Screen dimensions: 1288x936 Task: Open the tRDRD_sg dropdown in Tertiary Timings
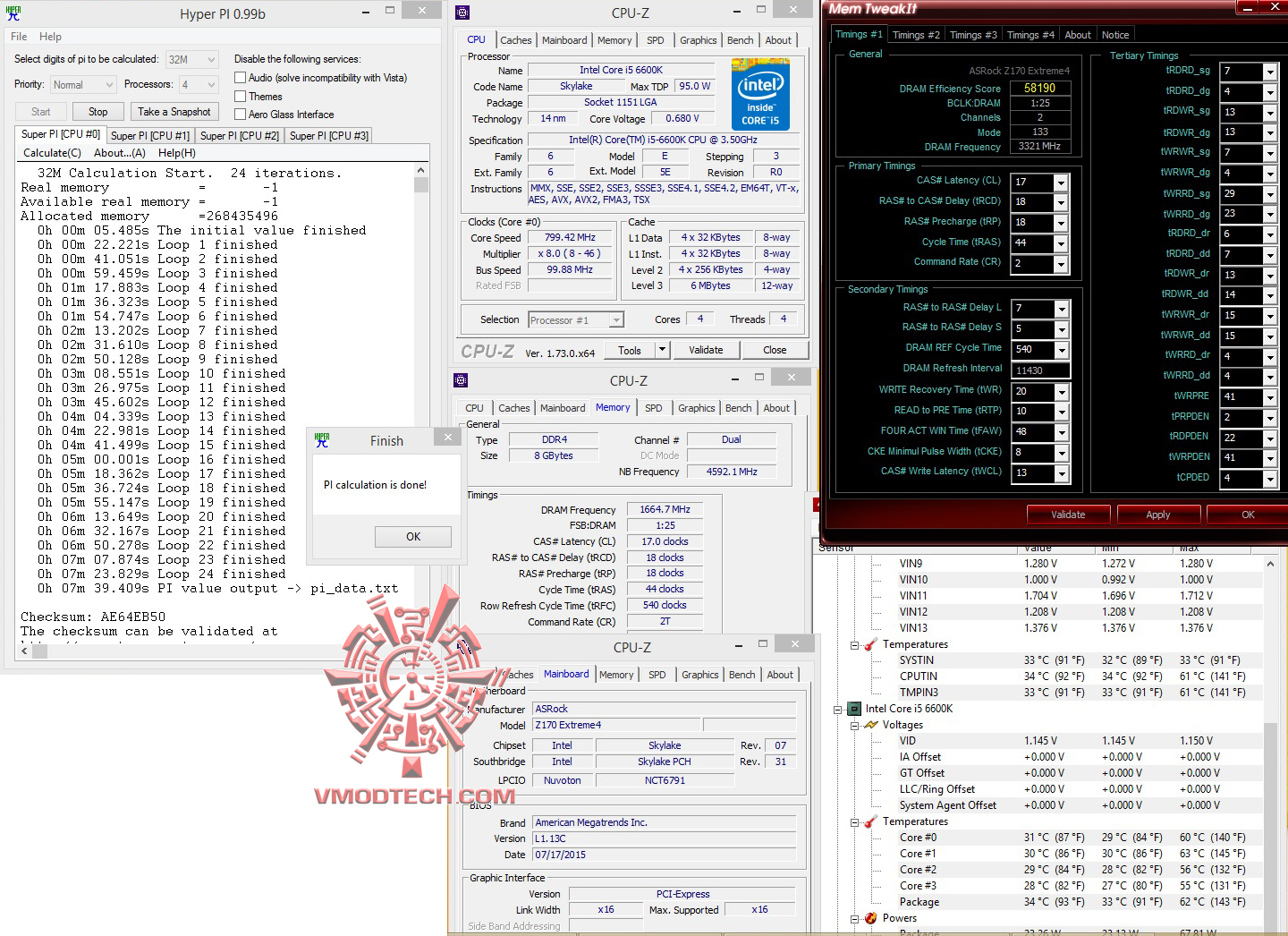1269,72
